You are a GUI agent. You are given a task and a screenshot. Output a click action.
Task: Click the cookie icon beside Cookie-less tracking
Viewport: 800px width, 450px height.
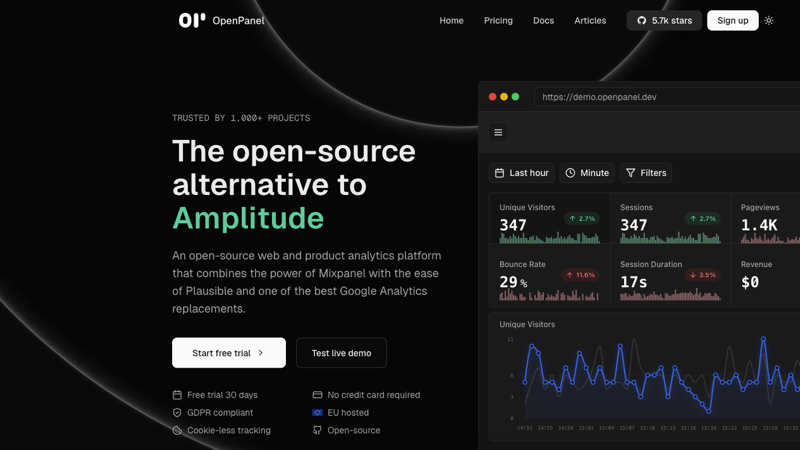pyautogui.click(x=177, y=430)
